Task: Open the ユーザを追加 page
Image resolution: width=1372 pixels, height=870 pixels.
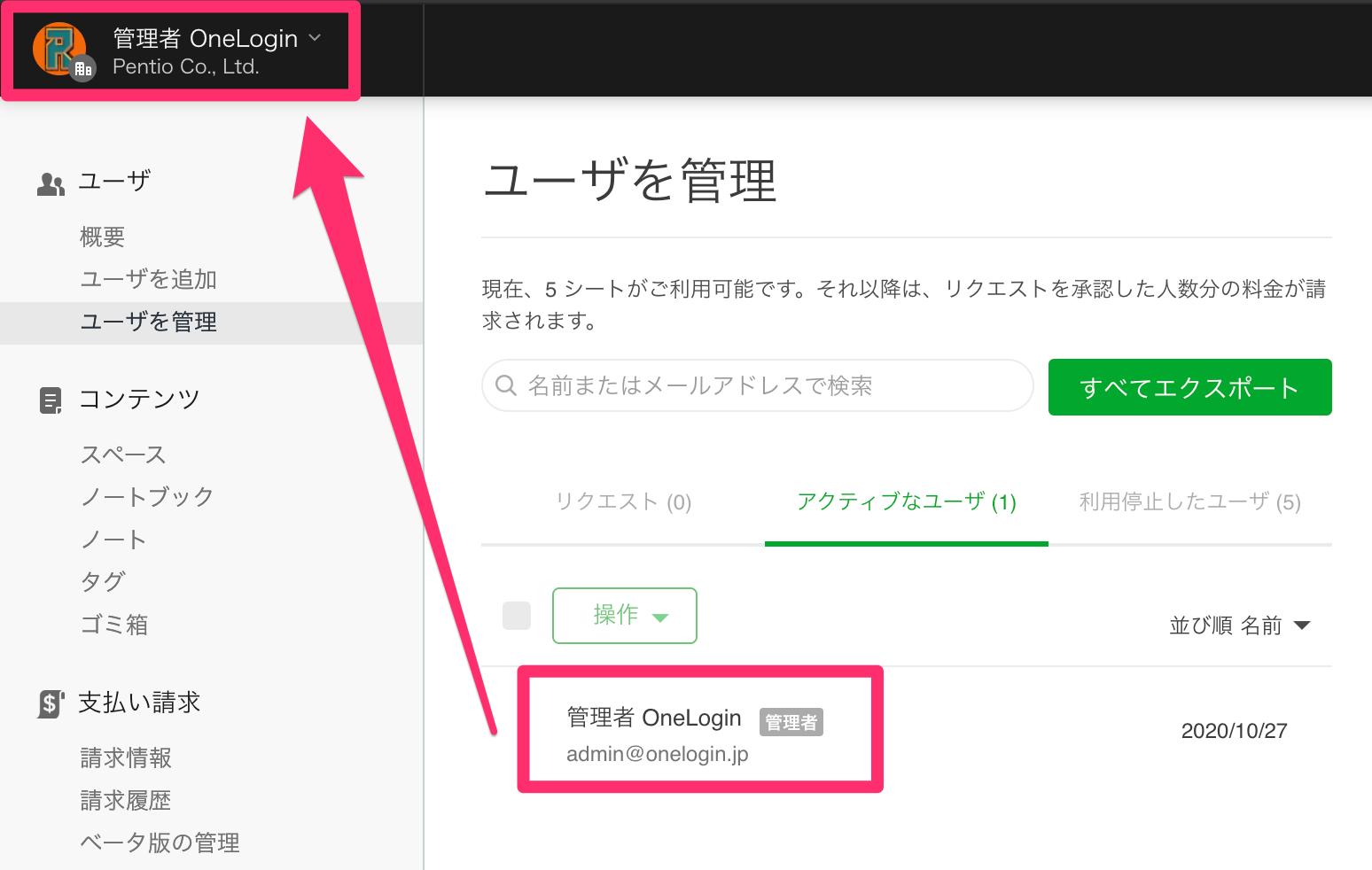Action: (148, 279)
